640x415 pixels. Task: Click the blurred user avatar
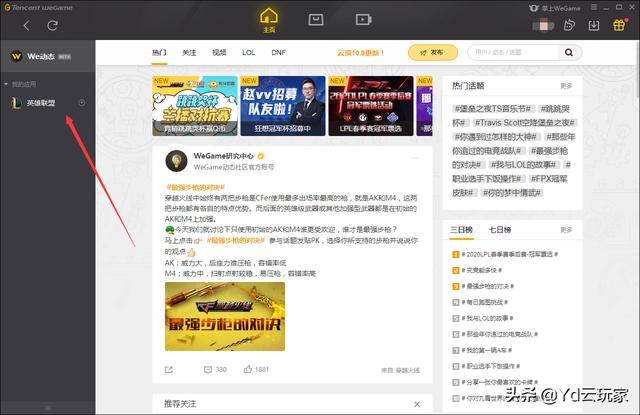click(x=543, y=26)
